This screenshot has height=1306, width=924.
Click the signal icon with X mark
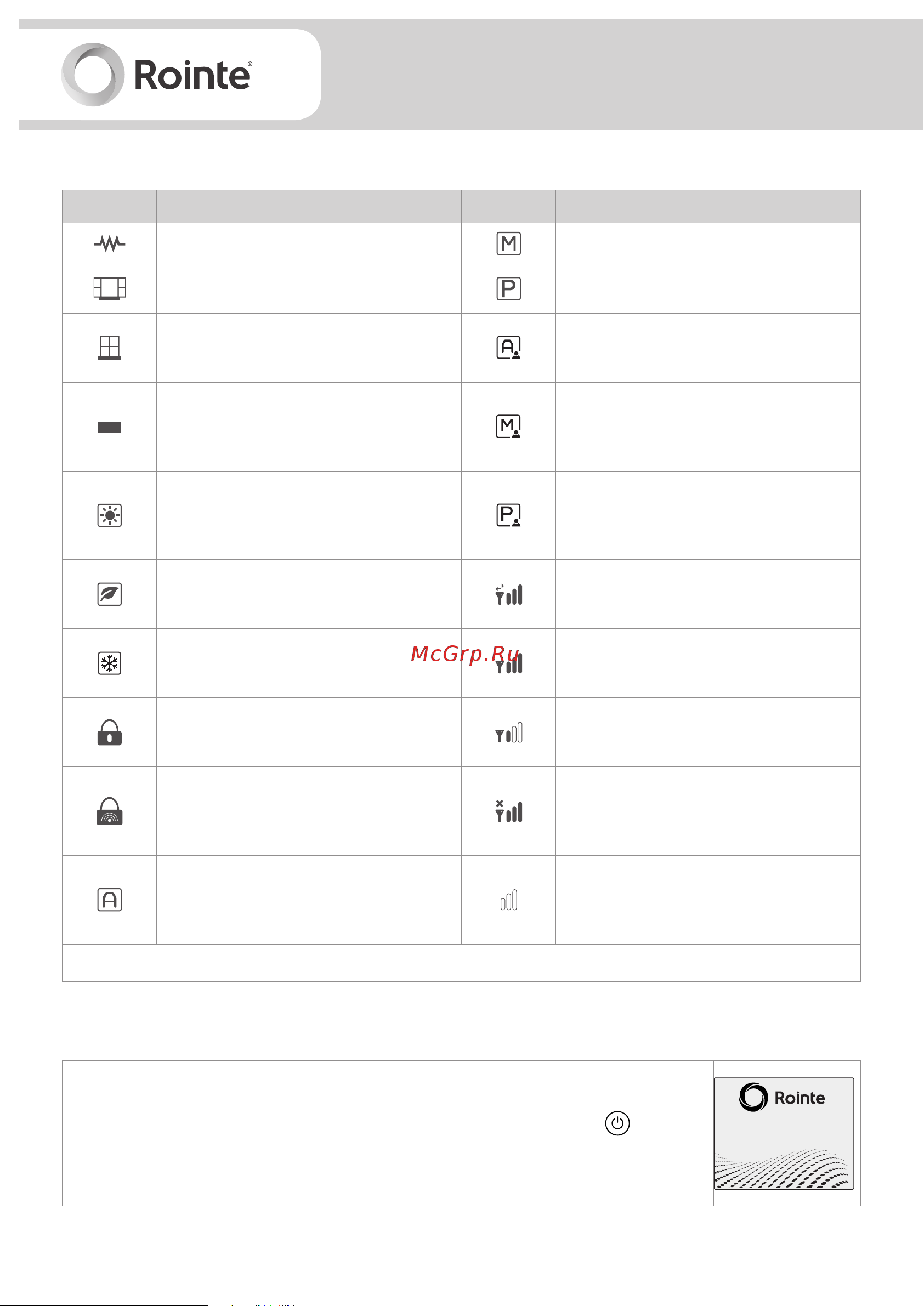[509, 811]
